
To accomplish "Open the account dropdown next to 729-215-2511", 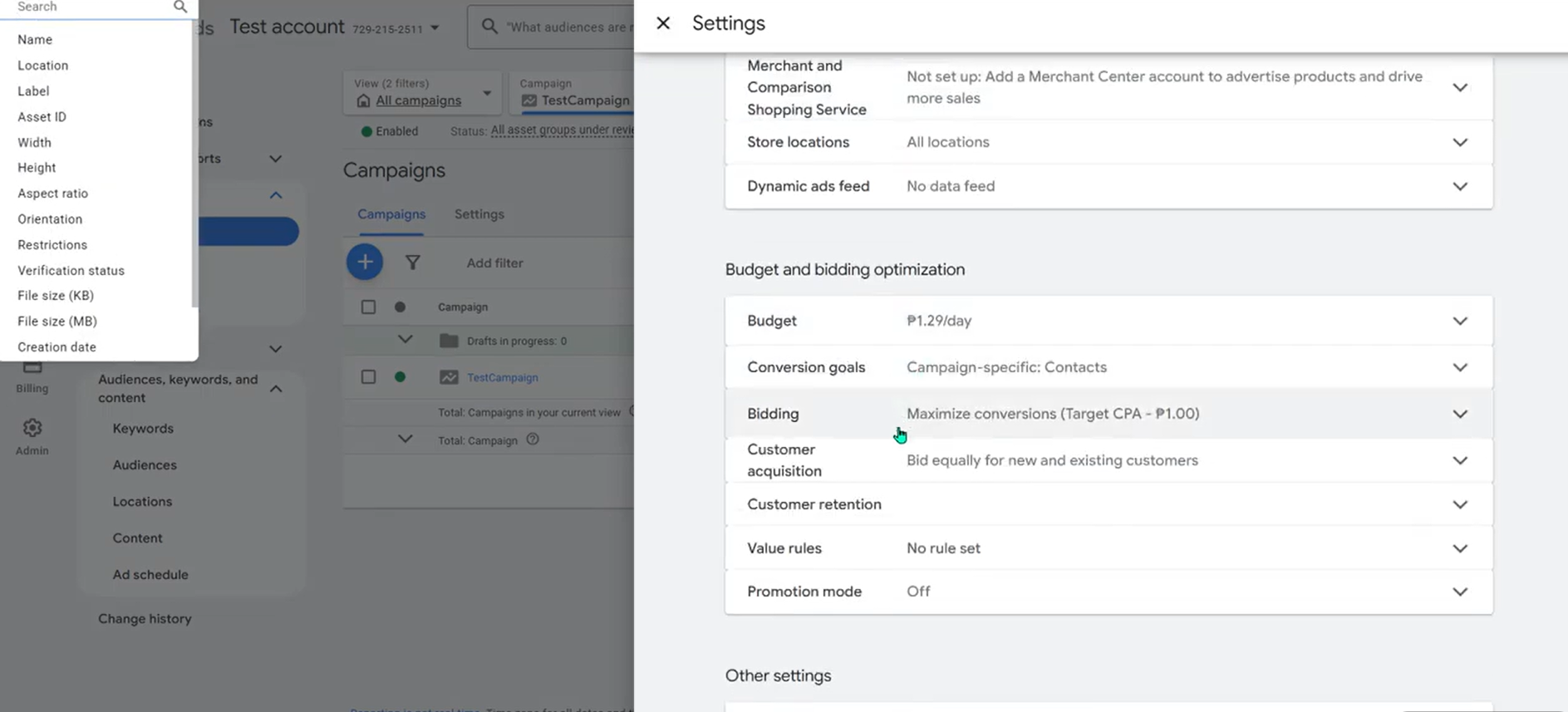I will coord(435,28).
